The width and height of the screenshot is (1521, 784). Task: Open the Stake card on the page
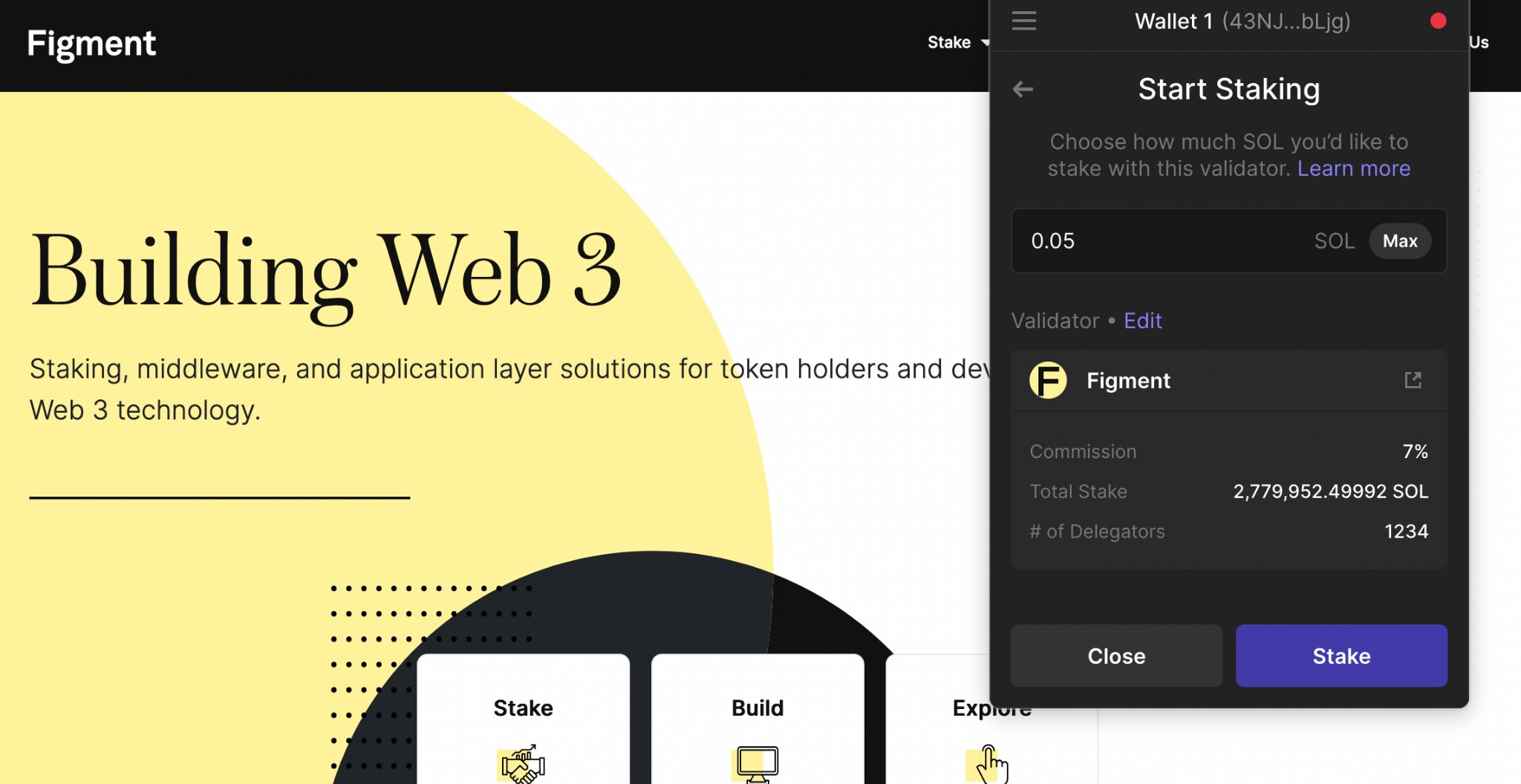(523, 719)
